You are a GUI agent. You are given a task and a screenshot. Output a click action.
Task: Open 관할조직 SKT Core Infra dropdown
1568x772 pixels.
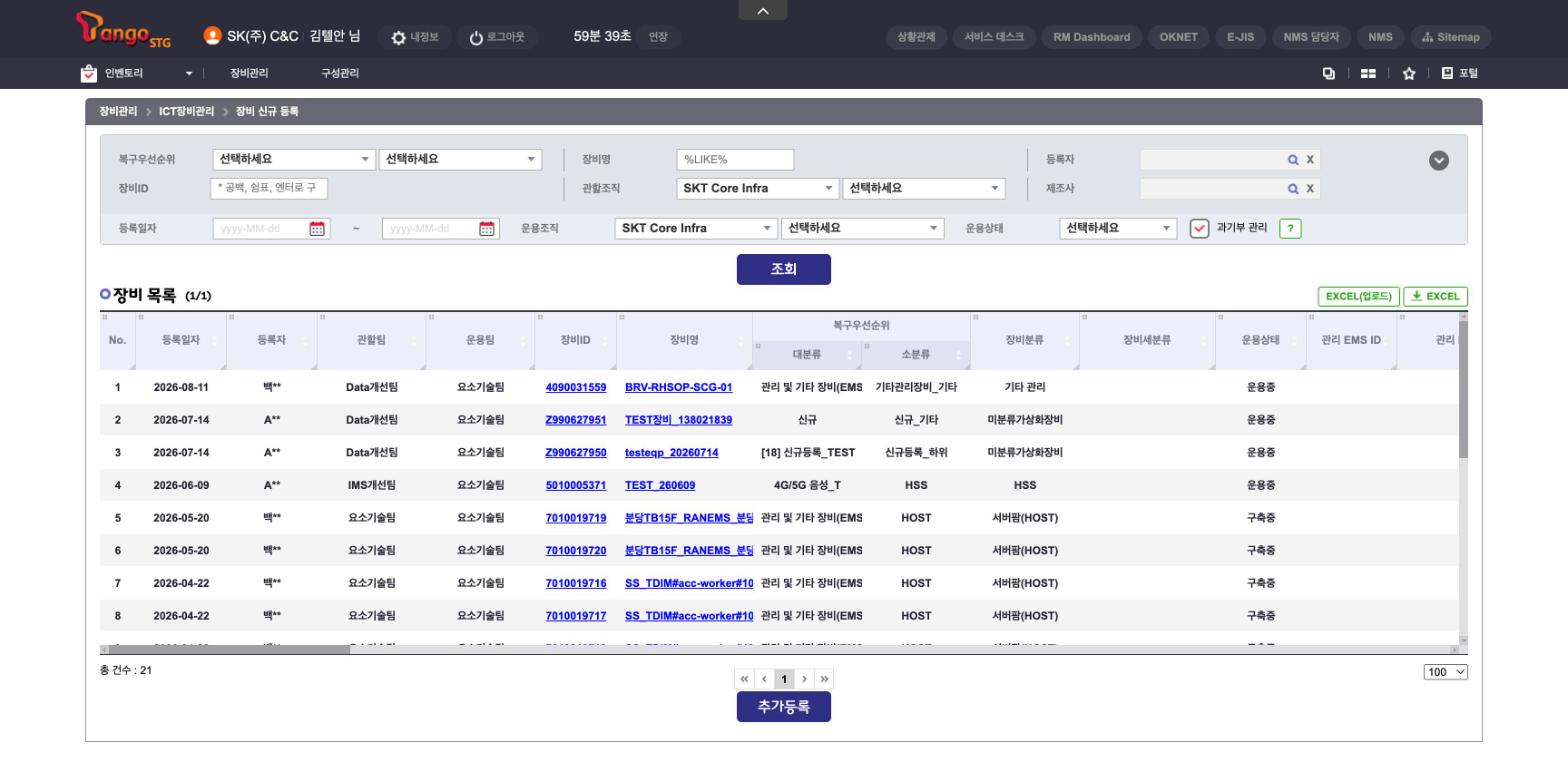[758, 188]
